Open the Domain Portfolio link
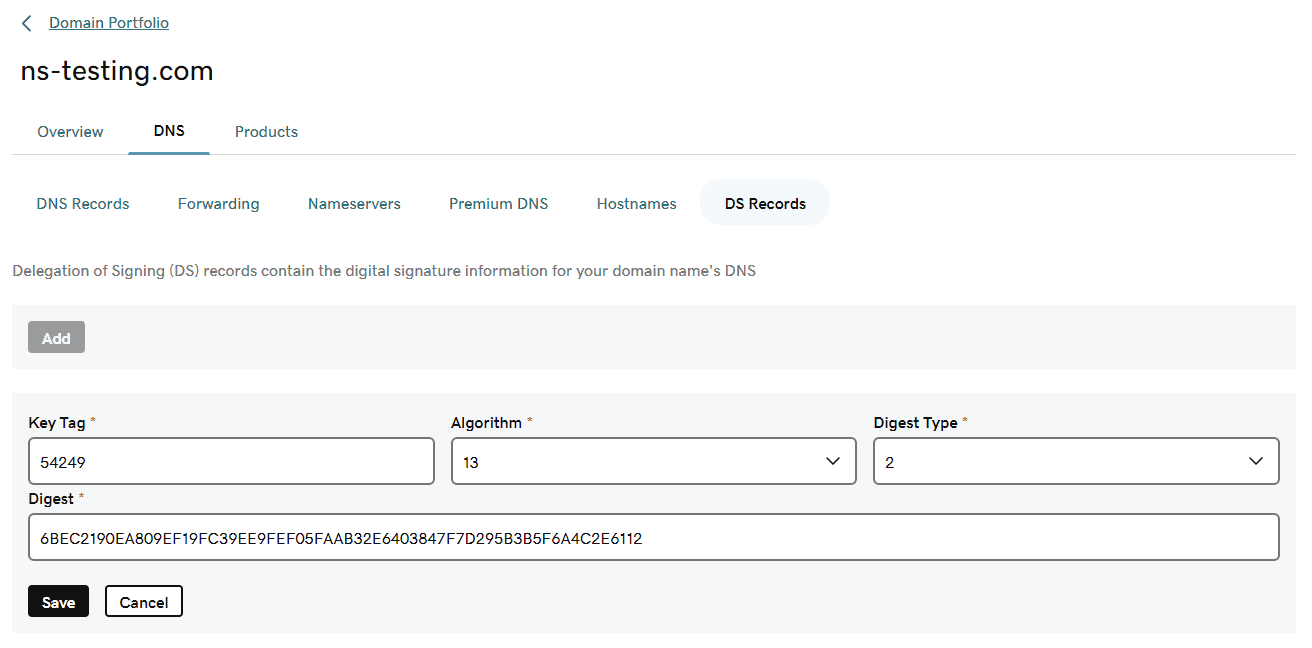The image size is (1312, 648). [108, 22]
